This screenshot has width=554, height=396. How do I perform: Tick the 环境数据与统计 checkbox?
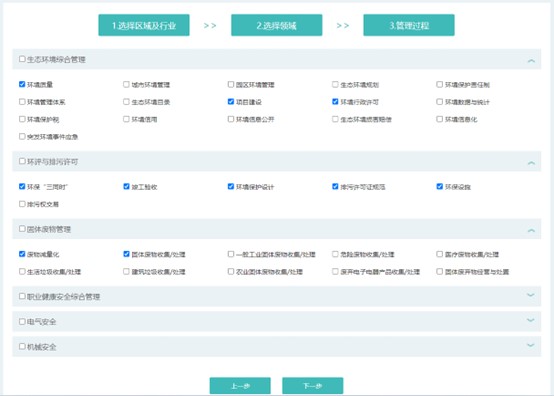click(x=440, y=102)
